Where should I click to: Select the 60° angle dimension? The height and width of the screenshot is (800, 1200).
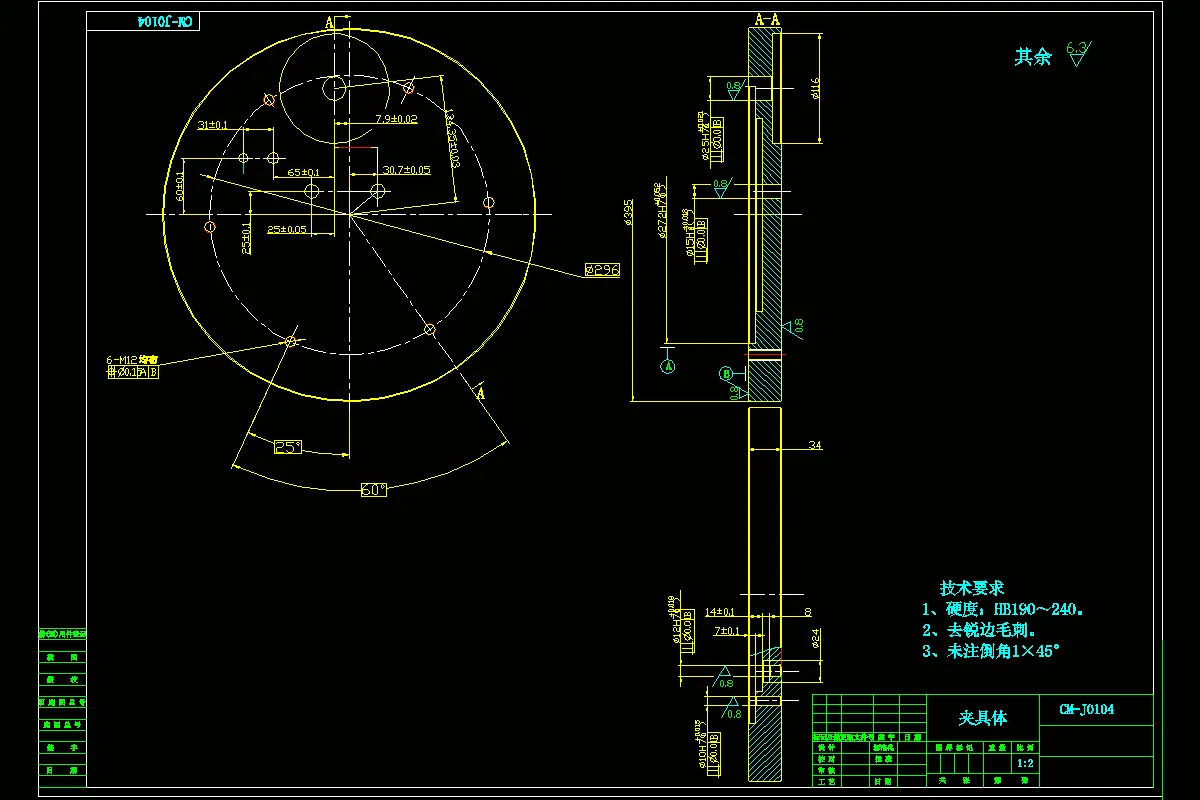[x=373, y=490]
